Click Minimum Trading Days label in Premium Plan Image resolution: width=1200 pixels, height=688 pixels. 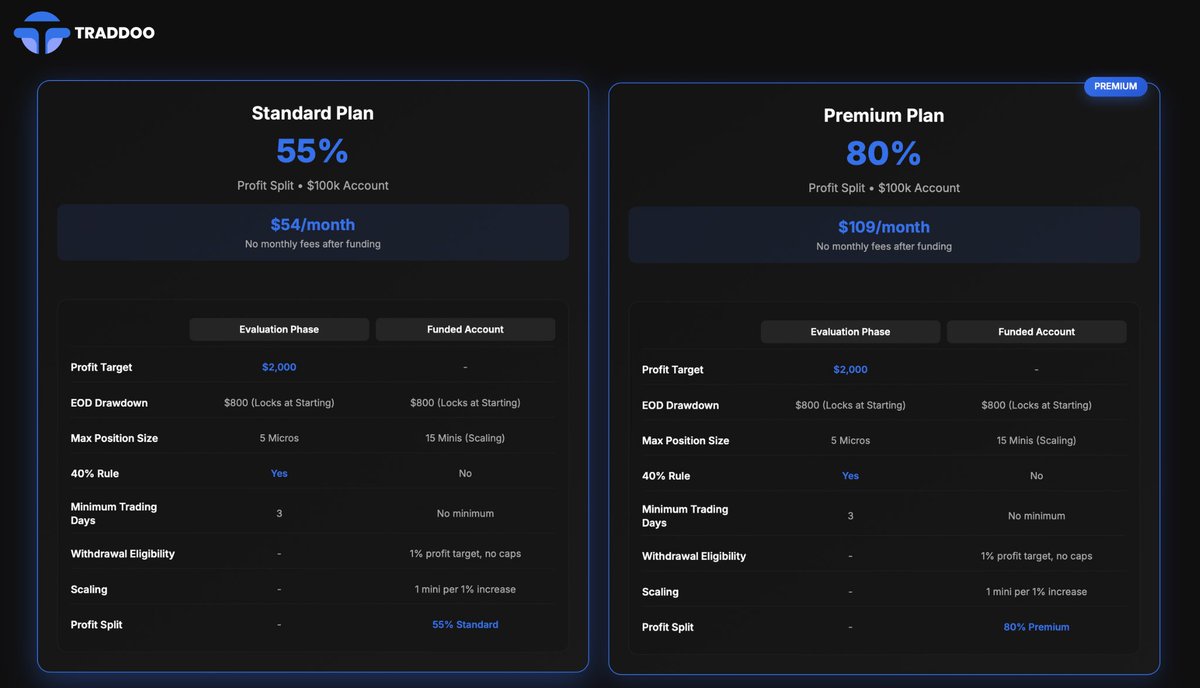point(685,516)
